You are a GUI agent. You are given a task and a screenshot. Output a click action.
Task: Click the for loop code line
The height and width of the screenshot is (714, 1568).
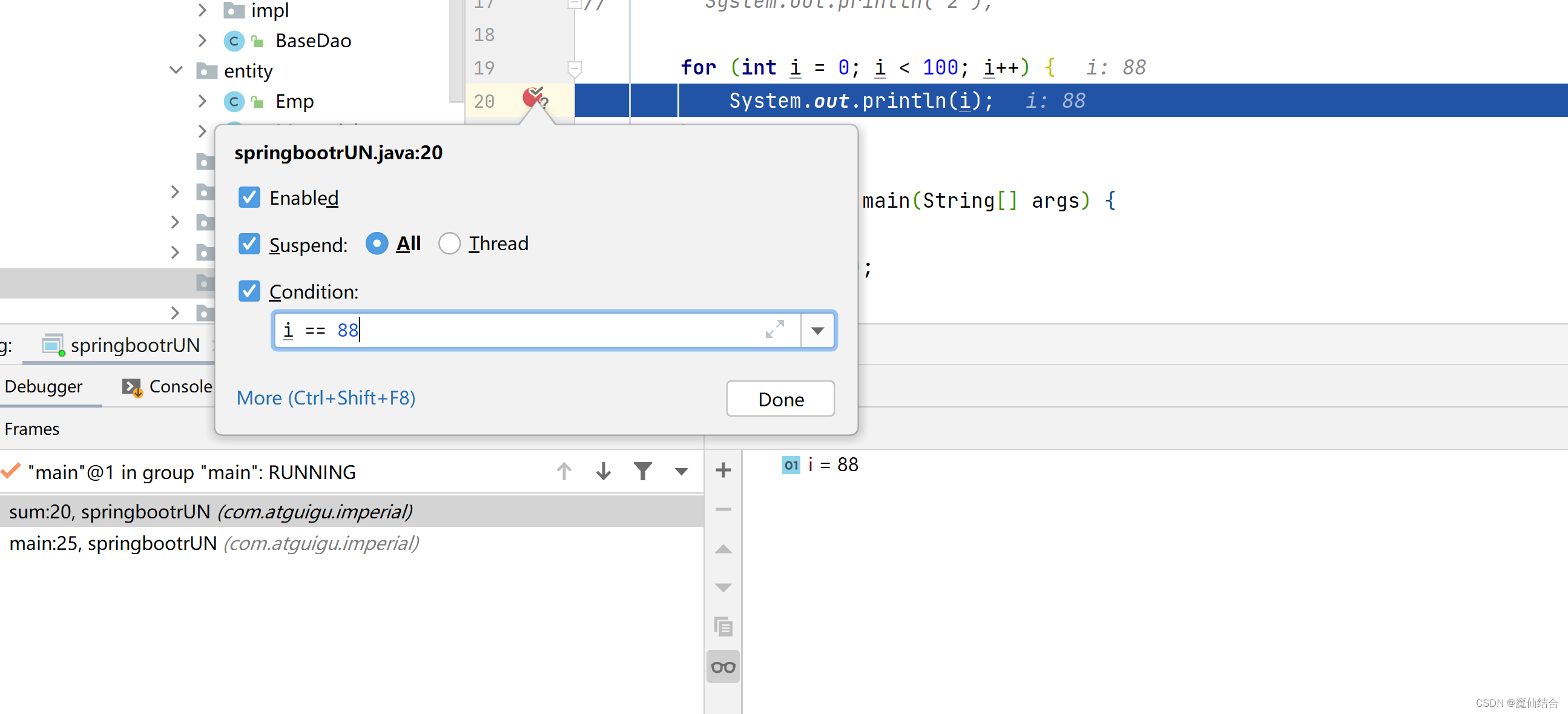[x=869, y=68]
